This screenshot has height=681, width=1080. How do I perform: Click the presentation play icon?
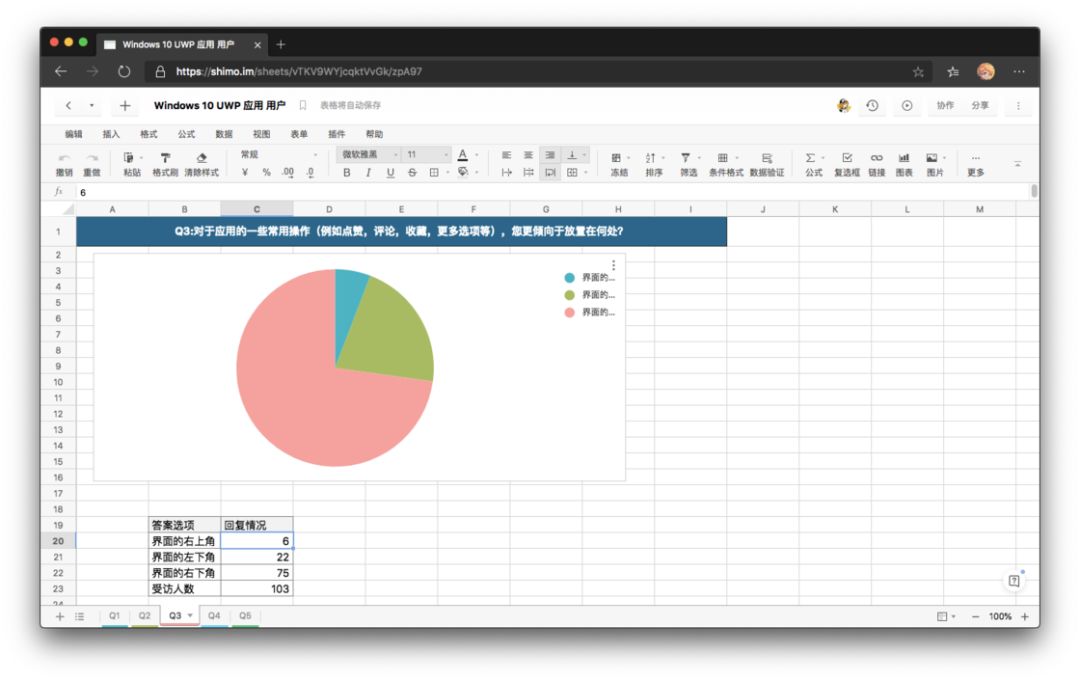(x=907, y=105)
